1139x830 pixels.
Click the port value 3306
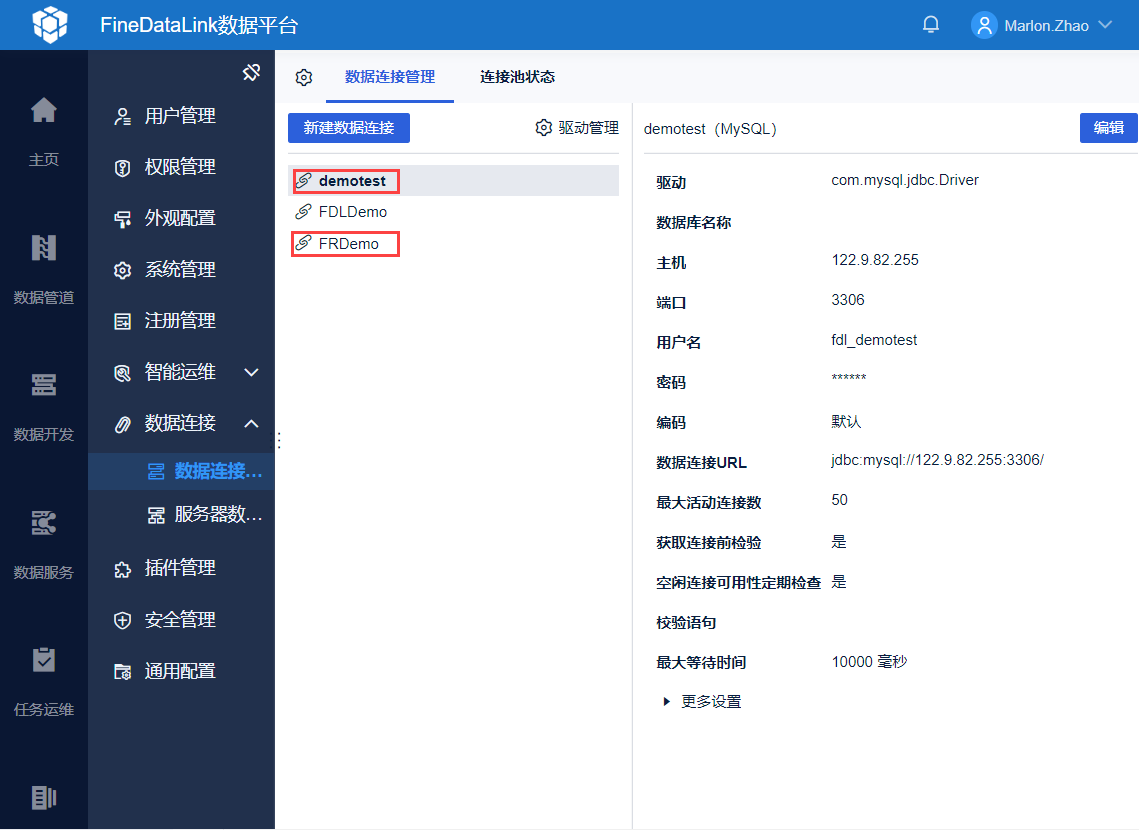(x=848, y=300)
